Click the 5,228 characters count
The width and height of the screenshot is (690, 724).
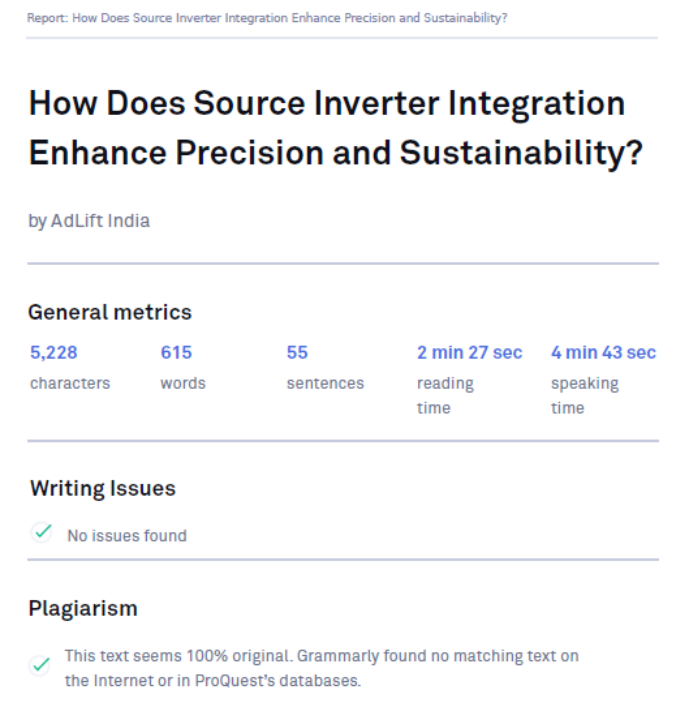click(x=54, y=352)
